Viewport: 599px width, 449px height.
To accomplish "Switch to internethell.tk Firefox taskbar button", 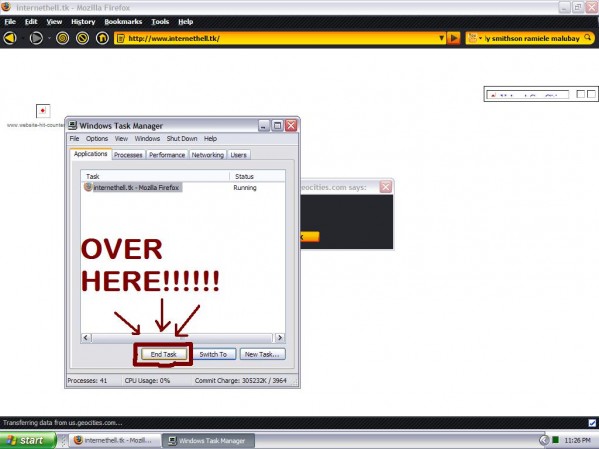I will 114,441.
